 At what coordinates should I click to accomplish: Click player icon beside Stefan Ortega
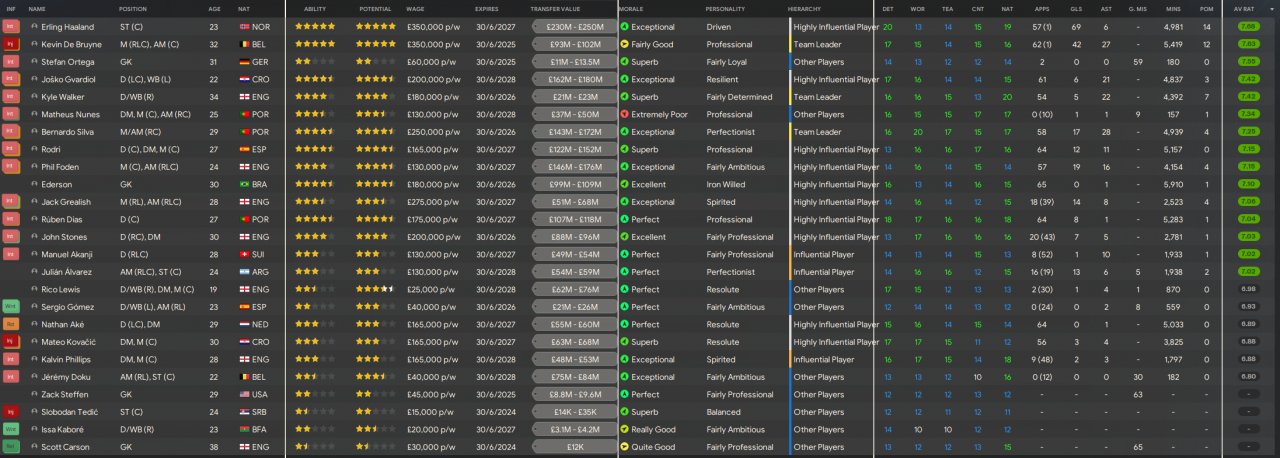pos(34,62)
